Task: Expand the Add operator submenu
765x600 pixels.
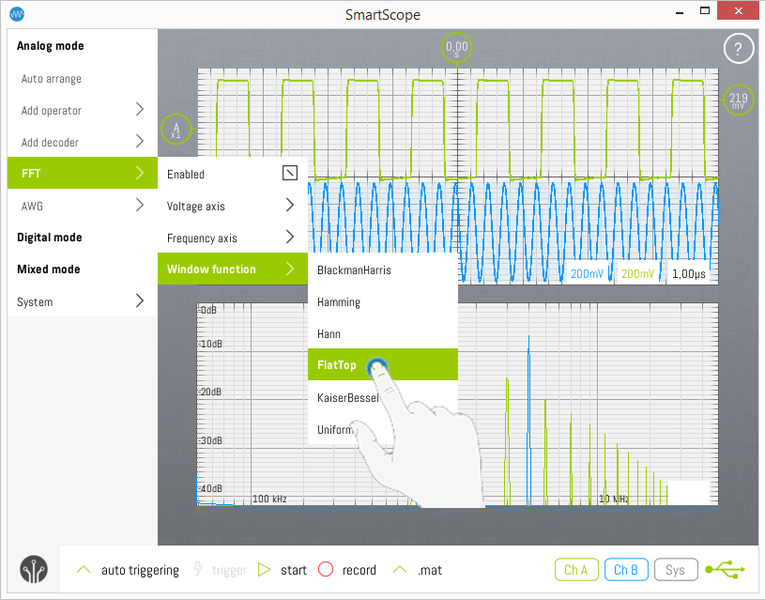Action: [x=82, y=110]
